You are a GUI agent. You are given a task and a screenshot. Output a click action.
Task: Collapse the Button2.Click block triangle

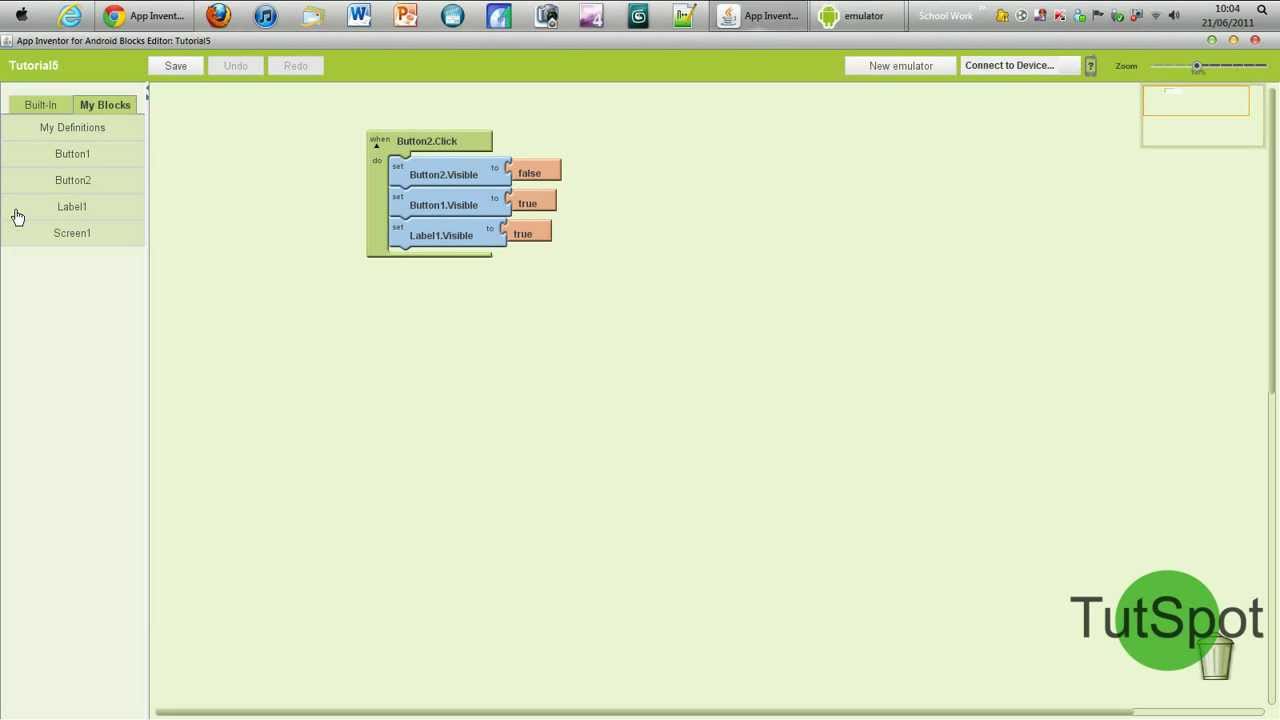[x=377, y=146]
